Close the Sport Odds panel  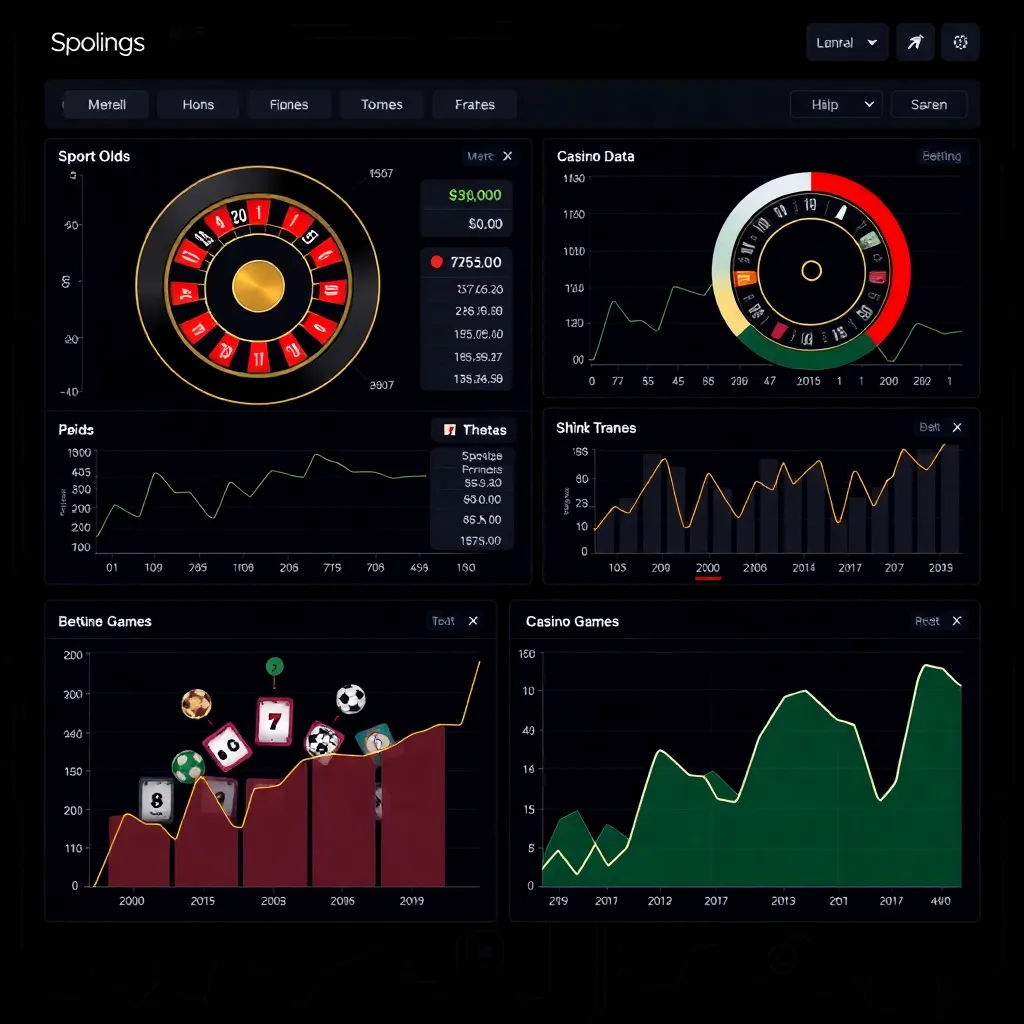(507, 156)
